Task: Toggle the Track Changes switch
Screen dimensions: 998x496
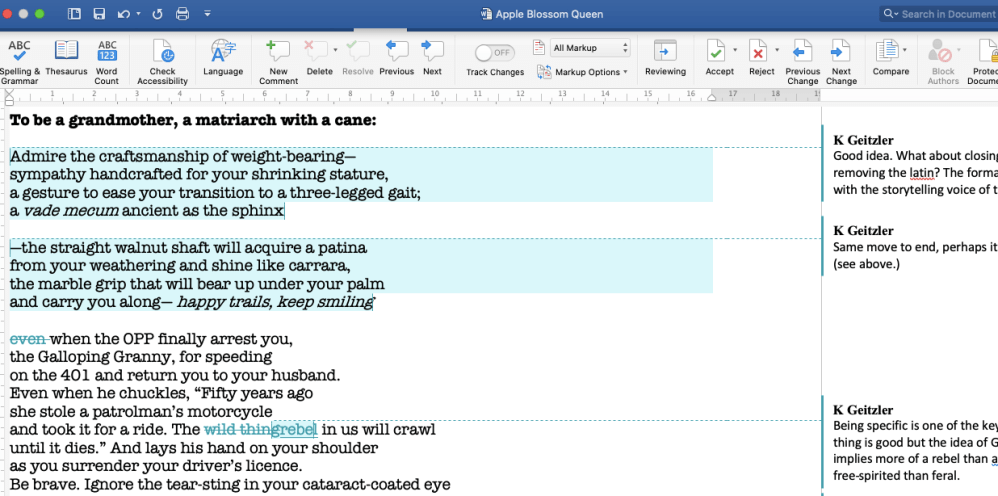Action: [x=494, y=52]
